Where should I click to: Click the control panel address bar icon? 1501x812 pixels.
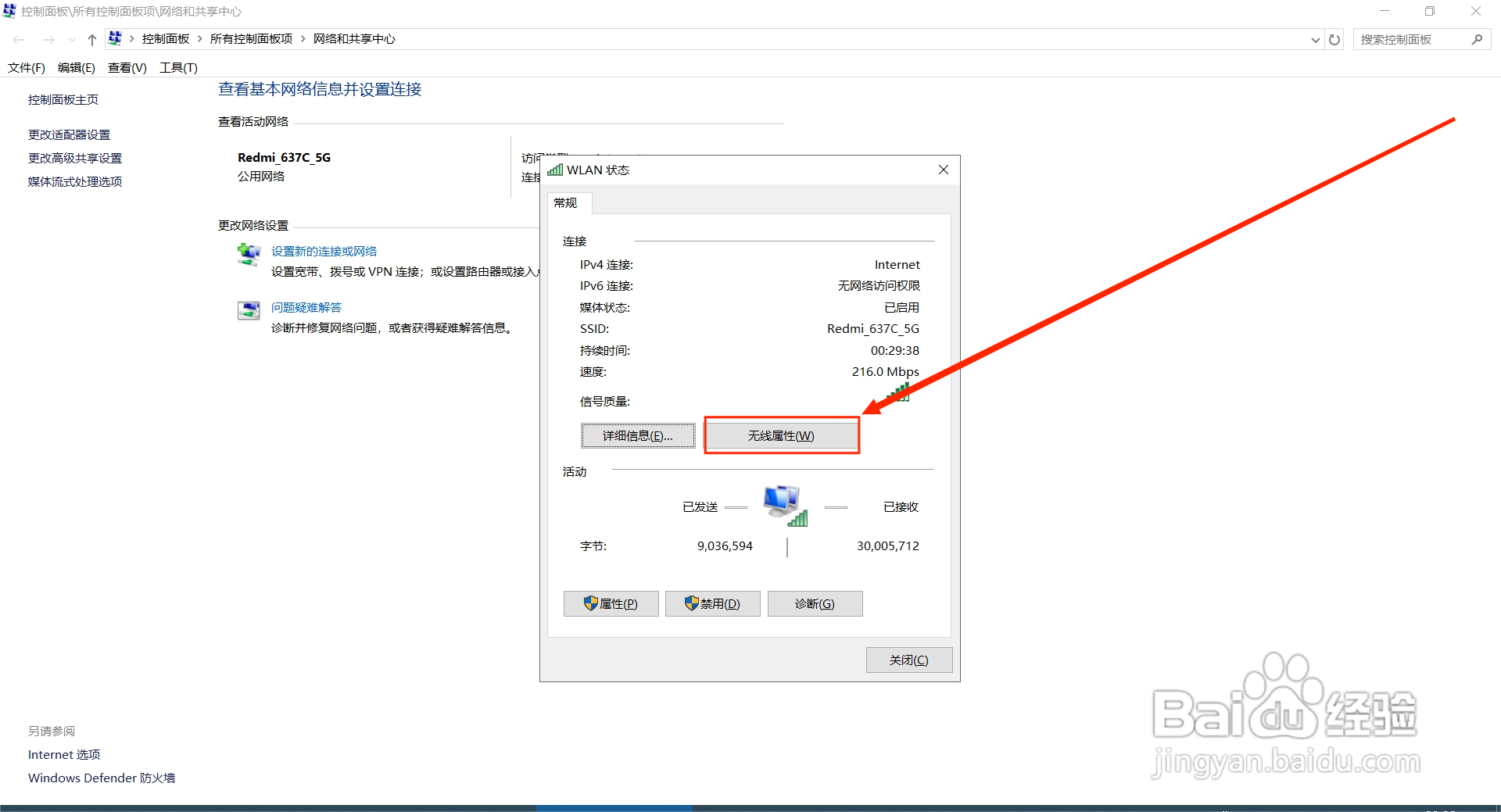click(x=115, y=38)
